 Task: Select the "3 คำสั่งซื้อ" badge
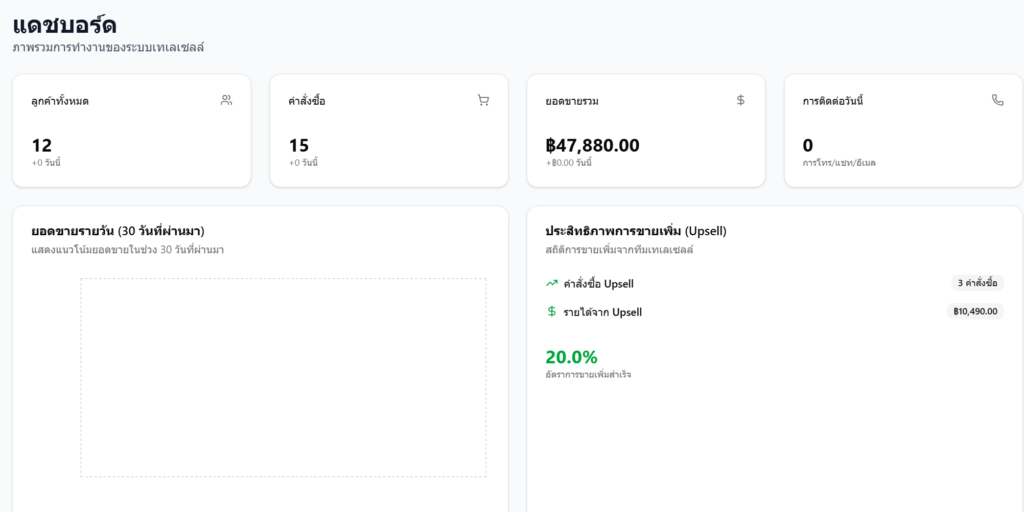(x=977, y=283)
